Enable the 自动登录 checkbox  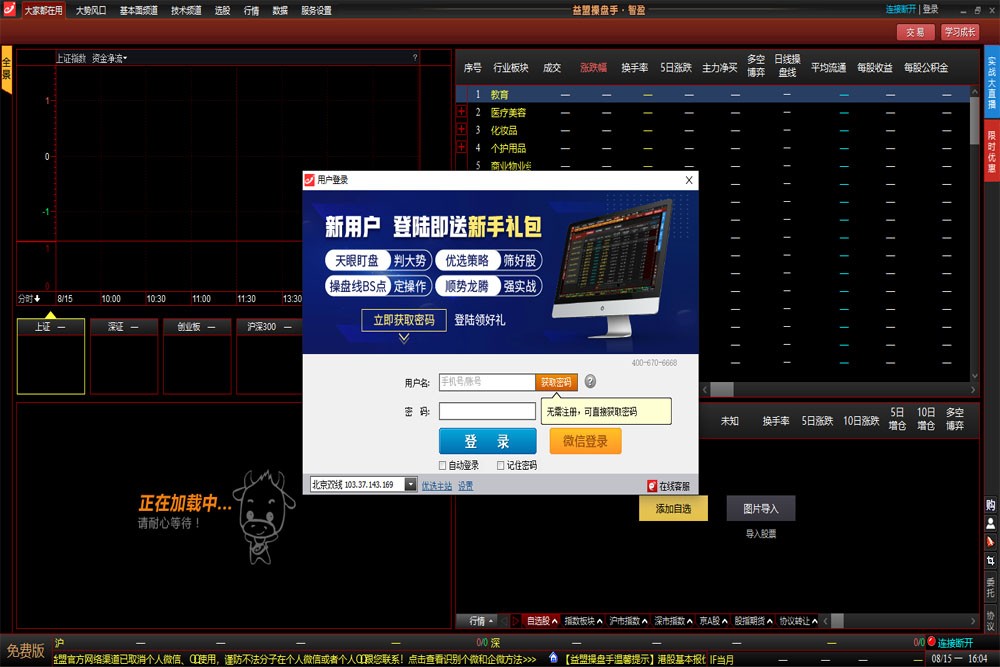443,465
